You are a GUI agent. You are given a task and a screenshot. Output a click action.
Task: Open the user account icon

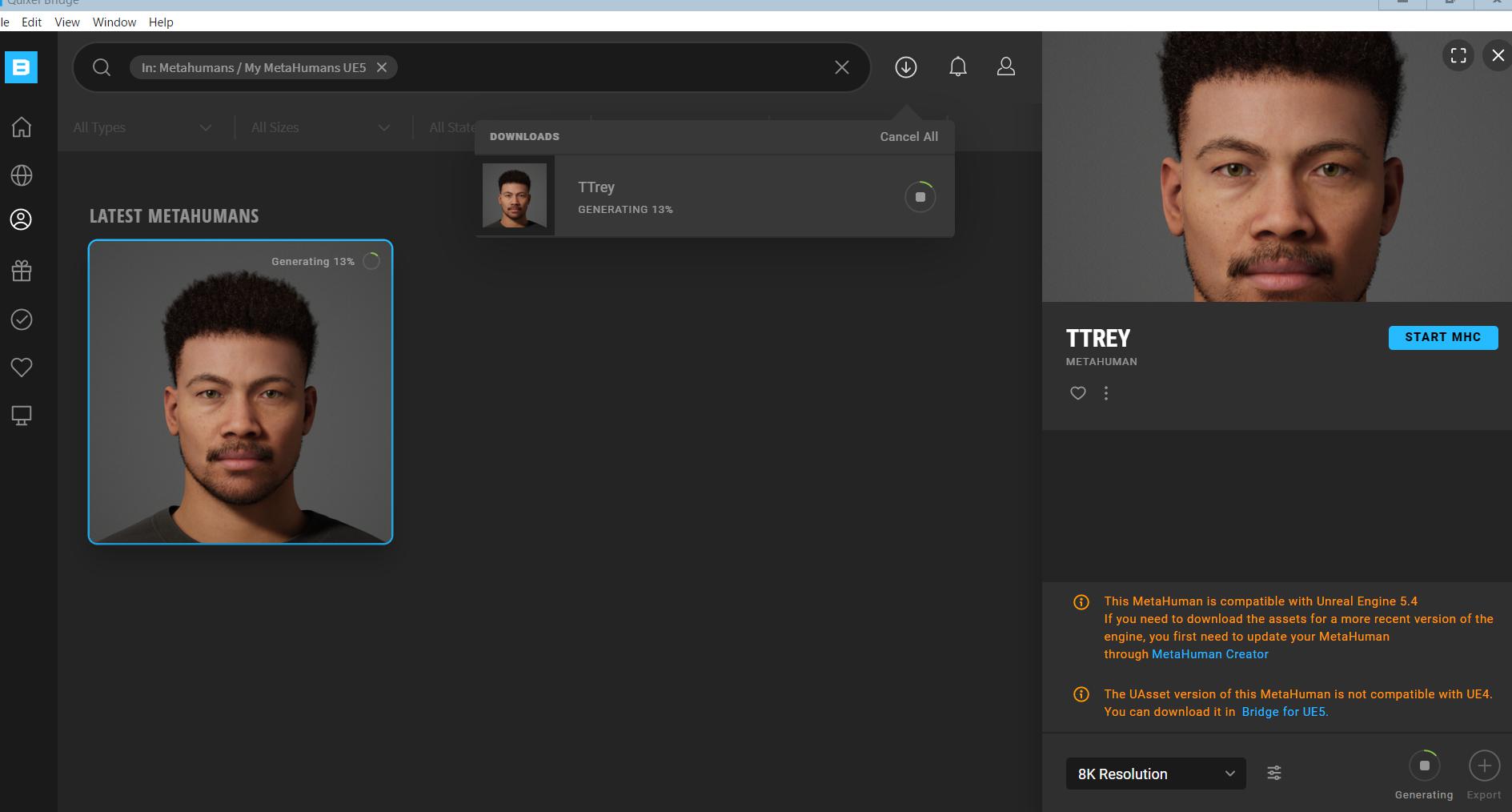(x=1006, y=67)
